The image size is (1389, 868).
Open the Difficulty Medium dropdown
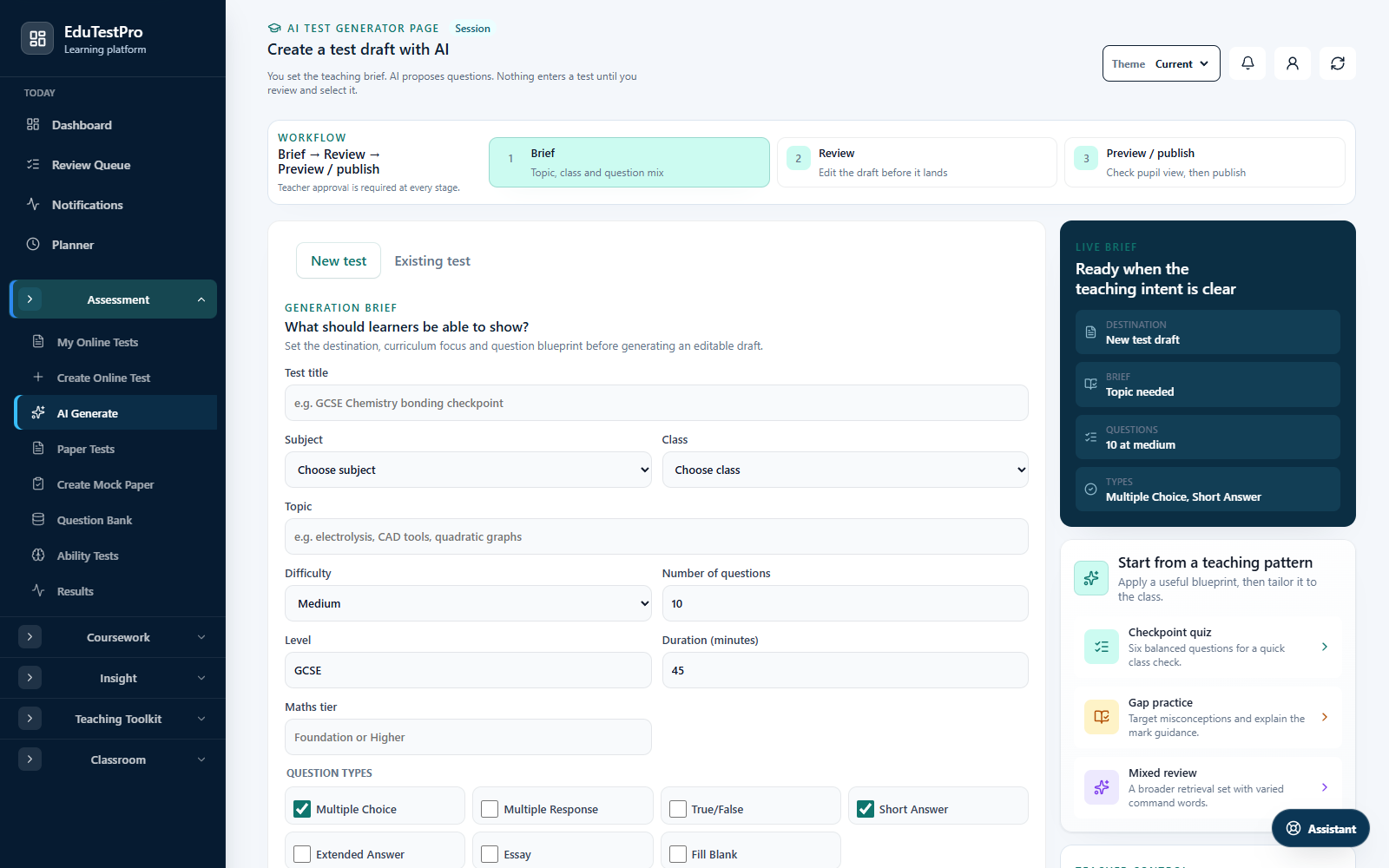click(x=468, y=603)
